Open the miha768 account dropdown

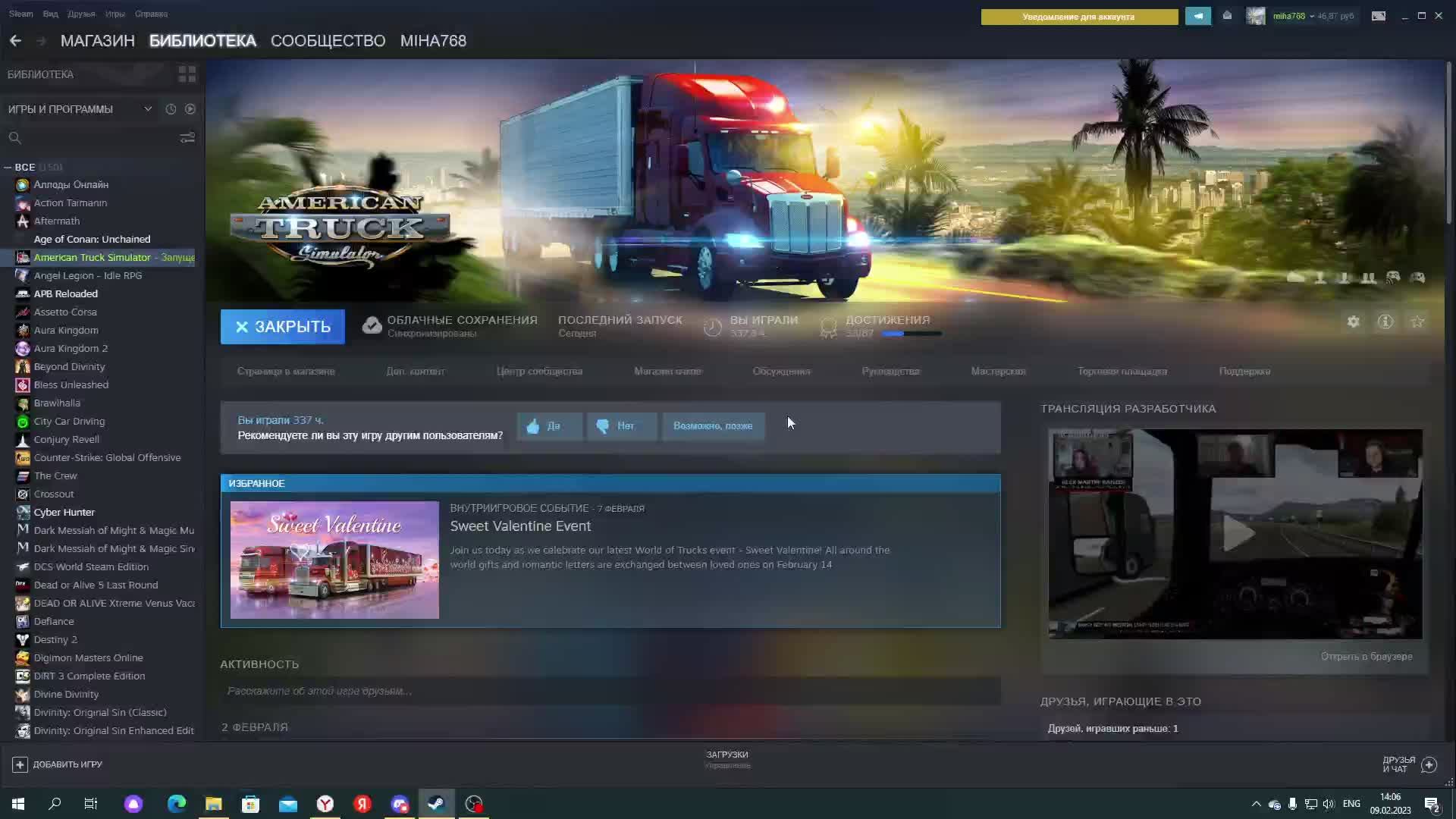[x=1293, y=16]
